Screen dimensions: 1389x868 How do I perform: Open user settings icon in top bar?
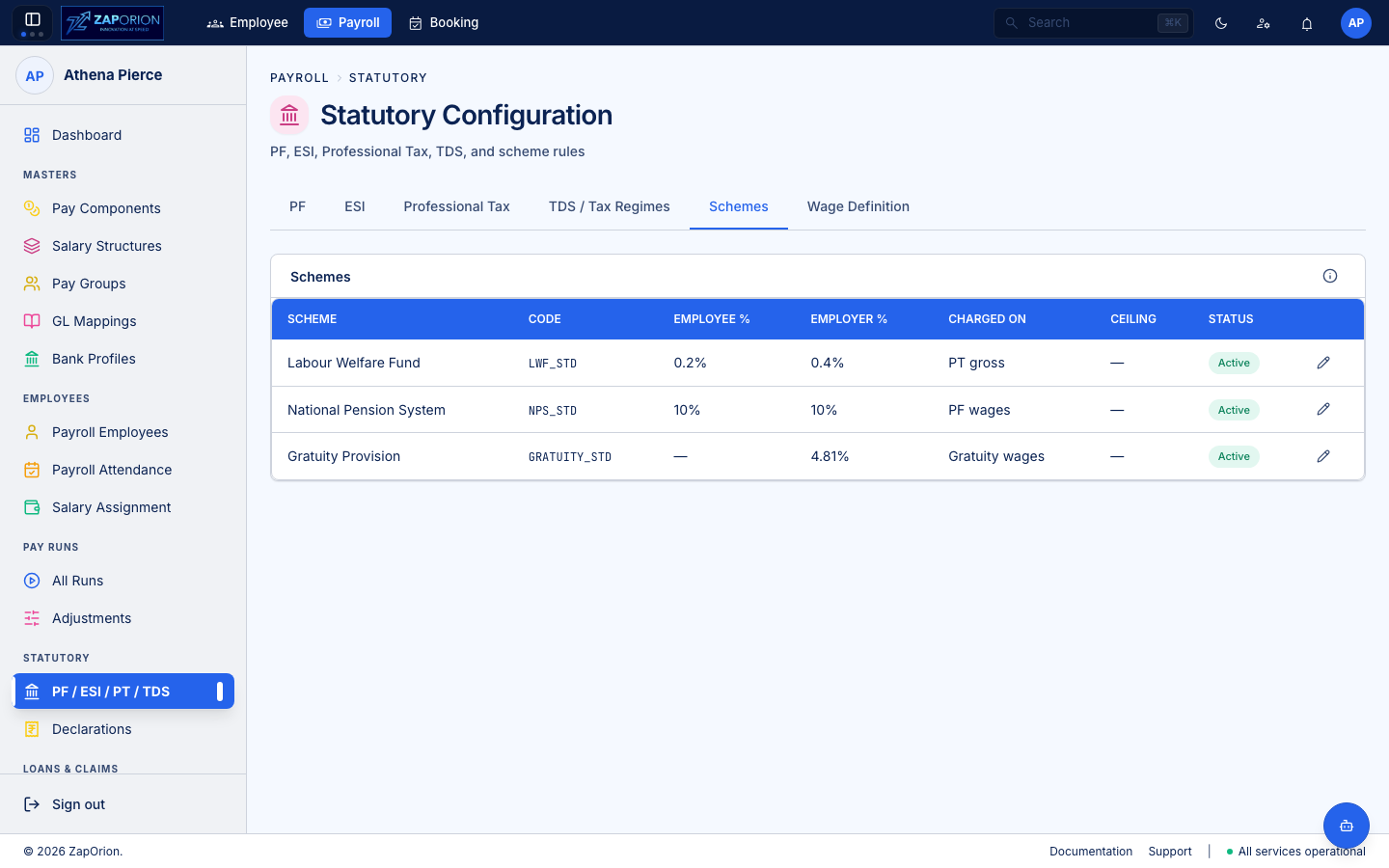1264,23
